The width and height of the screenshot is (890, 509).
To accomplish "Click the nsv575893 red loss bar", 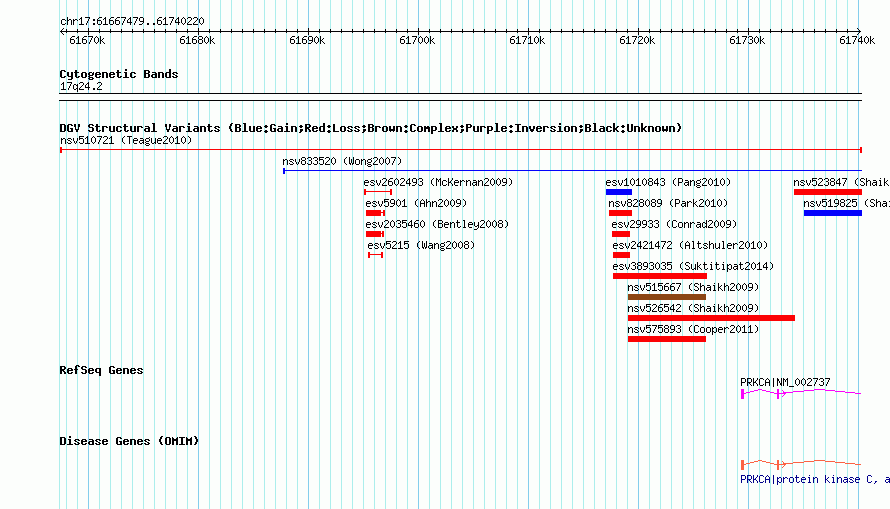I will click(x=667, y=339).
